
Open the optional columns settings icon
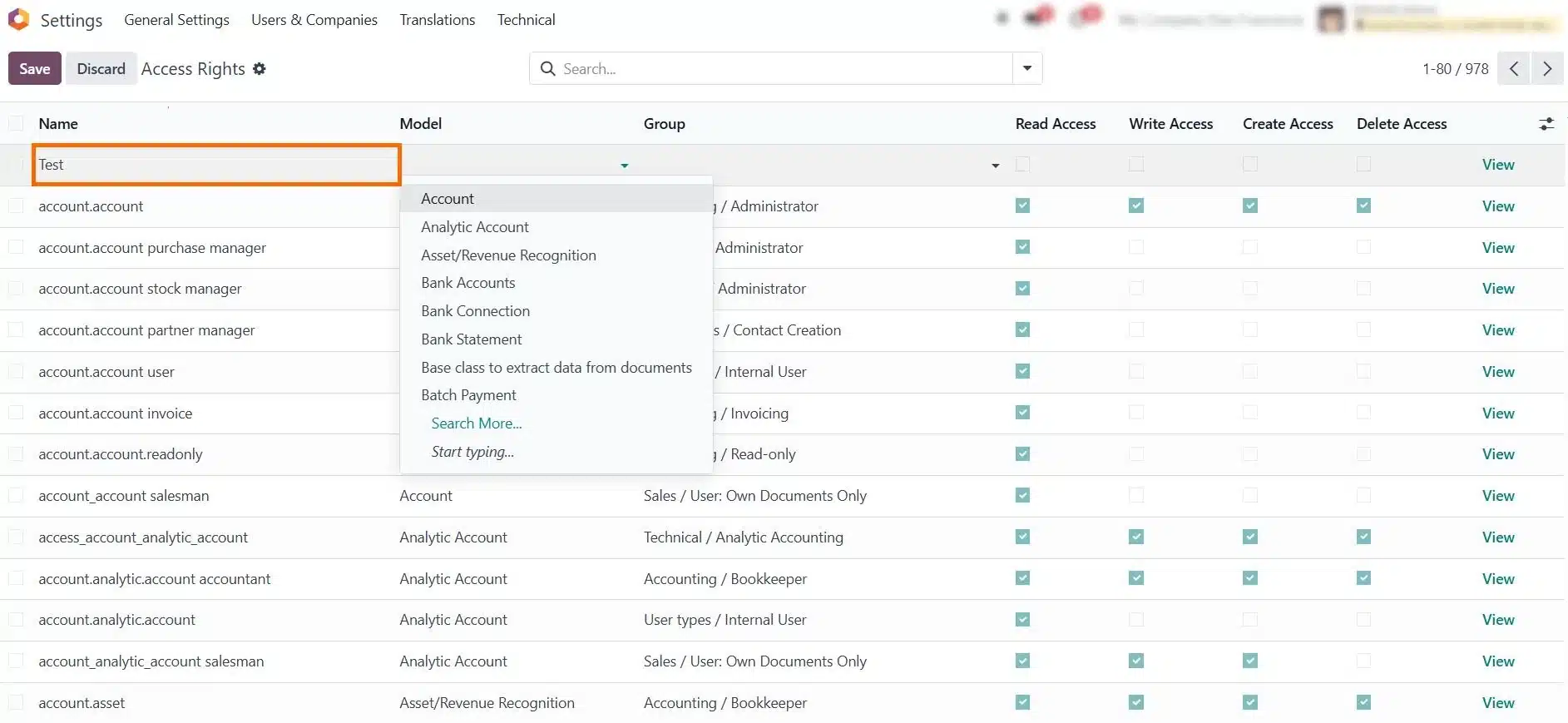[1546, 124]
